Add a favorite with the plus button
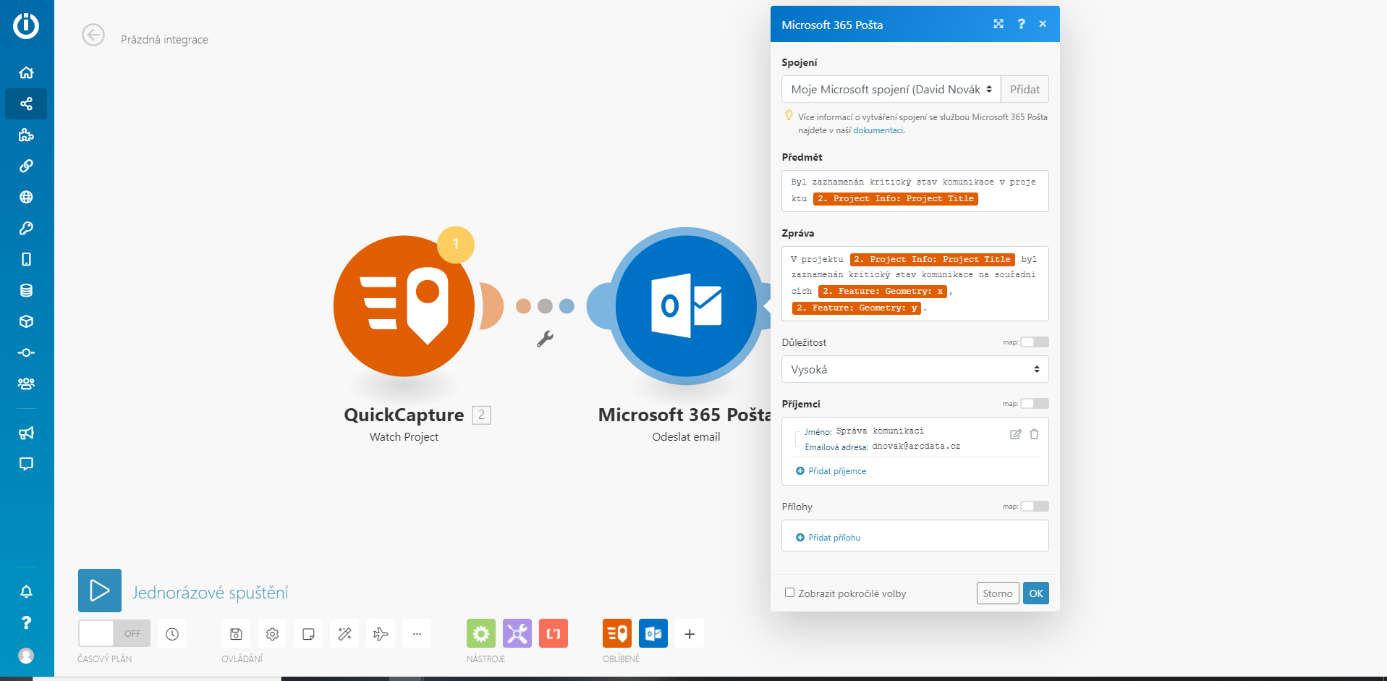 [689, 633]
